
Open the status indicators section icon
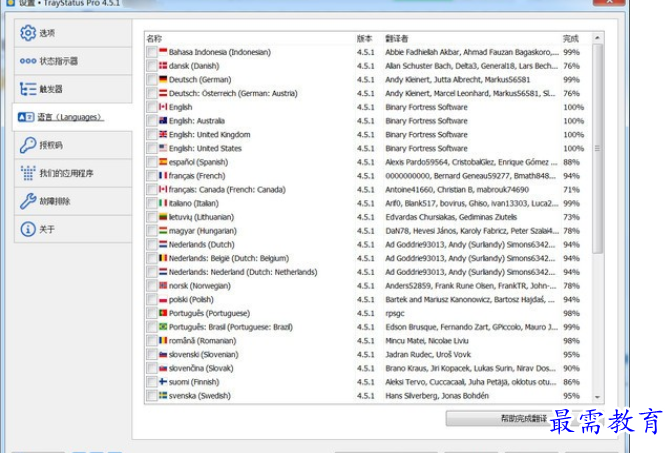click(x=28, y=61)
